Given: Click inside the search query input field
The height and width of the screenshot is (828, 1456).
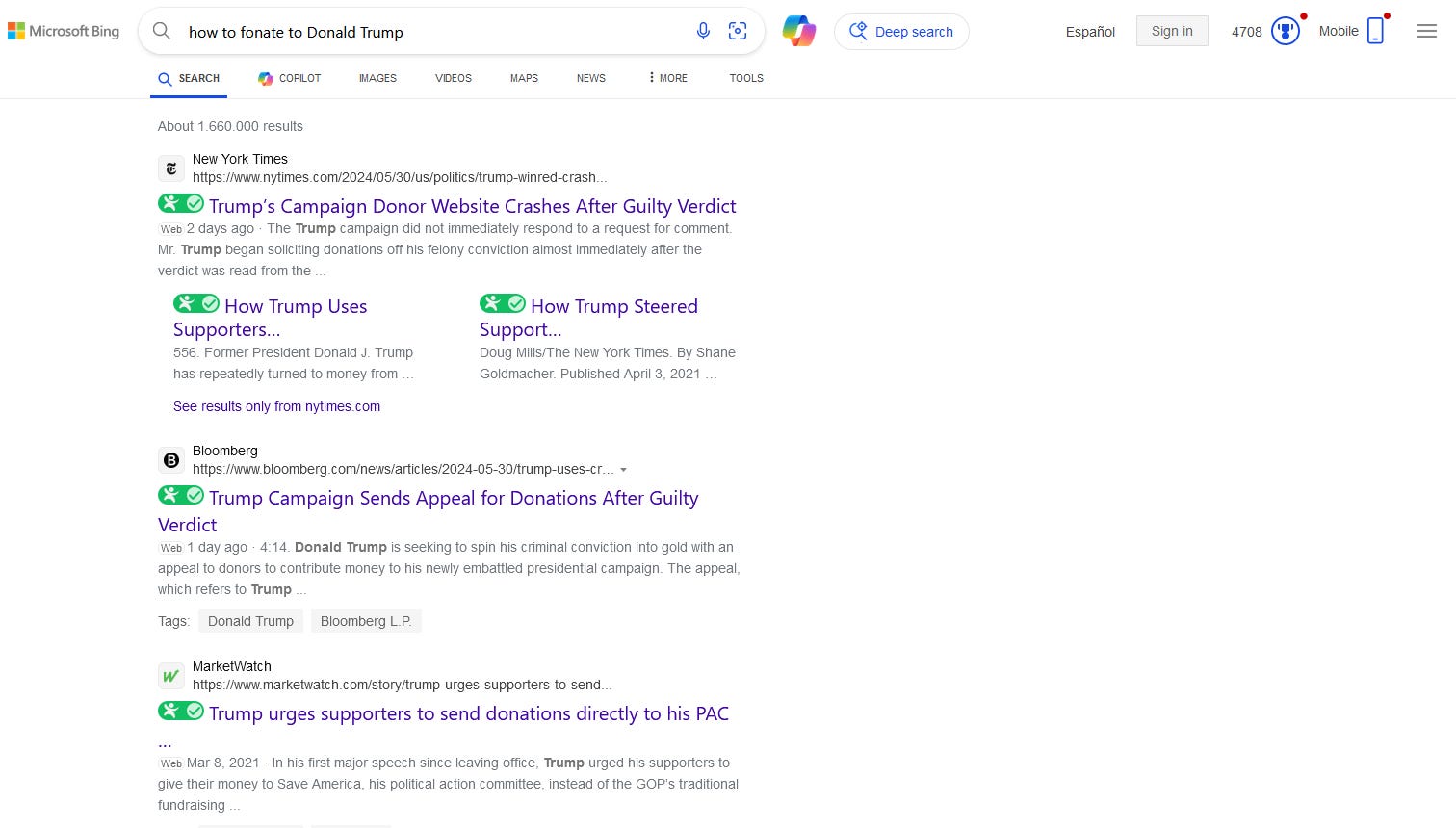Looking at the screenshot, I should tap(433, 32).
